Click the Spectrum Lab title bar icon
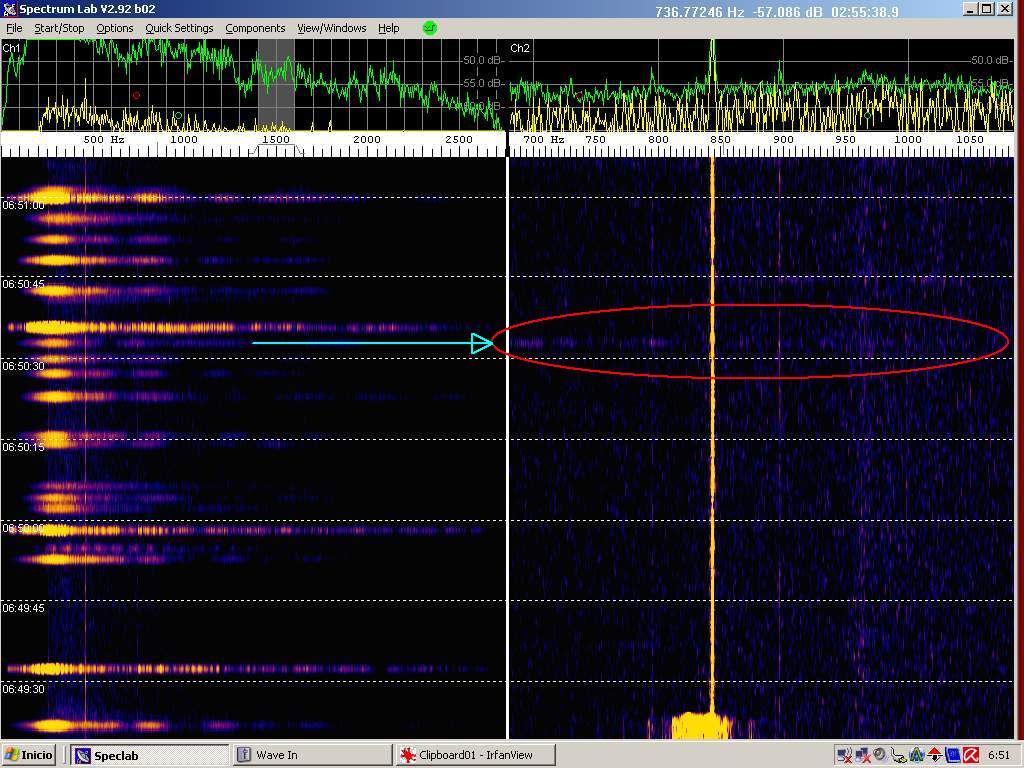This screenshot has height=768, width=1024. click(x=9, y=9)
